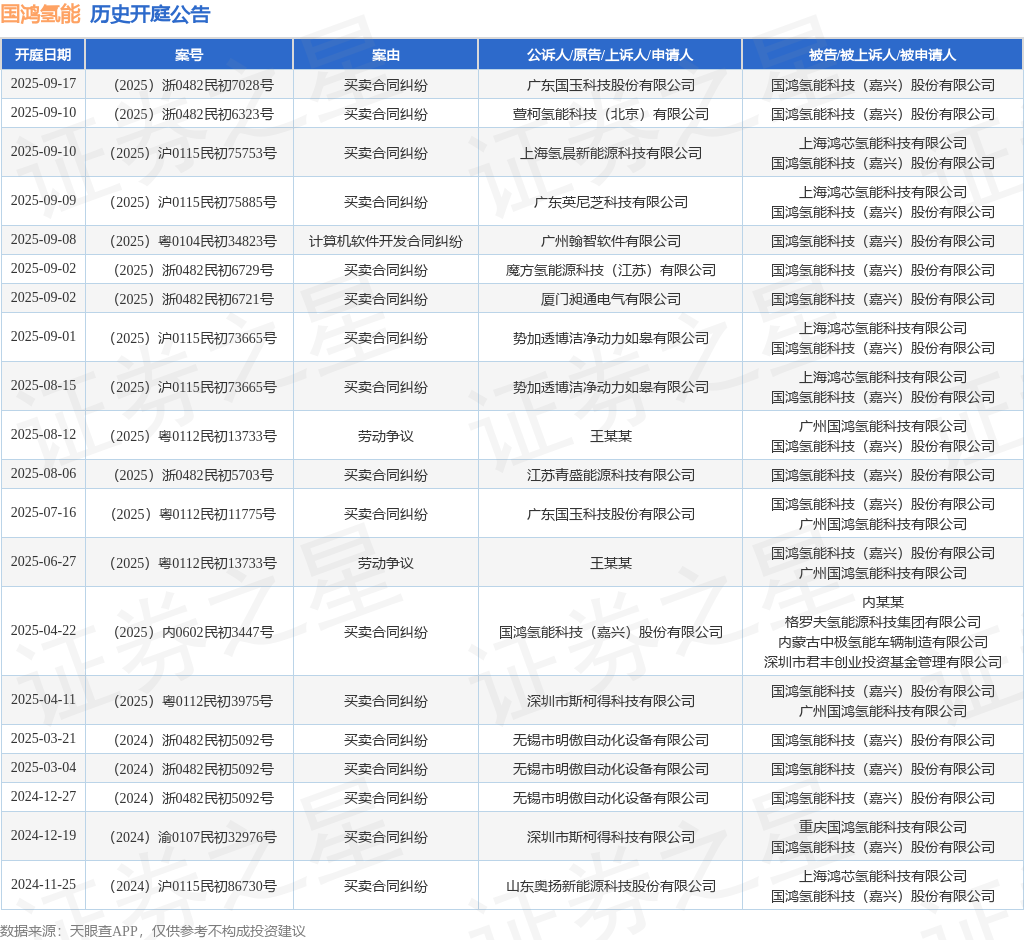The width and height of the screenshot is (1024, 940).
Task: Click the 数据来源 天眼查APP footer note
Action: (153, 931)
